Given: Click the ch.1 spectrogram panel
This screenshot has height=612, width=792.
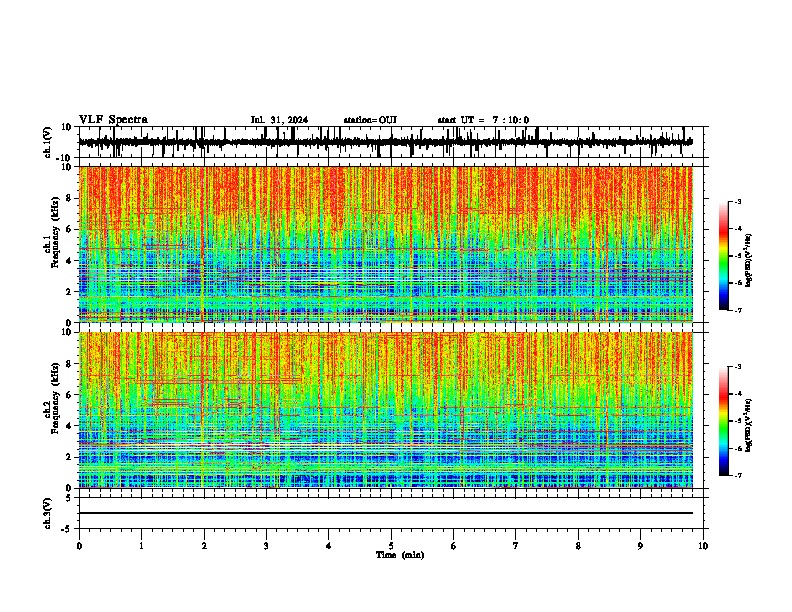Looking at the screenshot, I should [385, 244].
